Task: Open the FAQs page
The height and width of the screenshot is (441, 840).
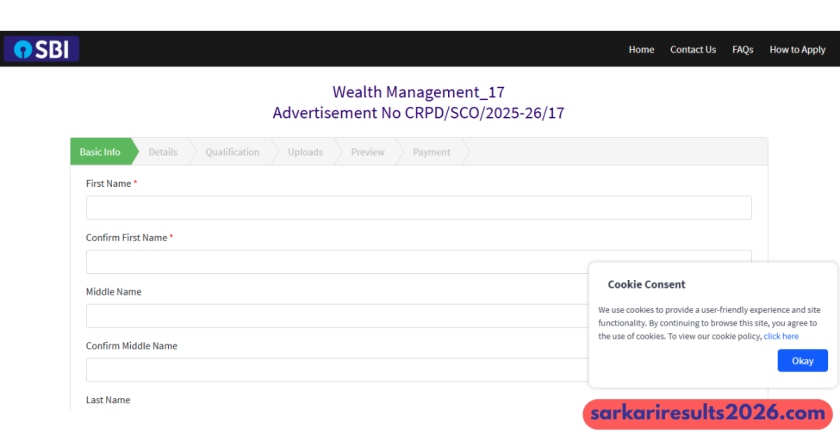Action: pos(742,50)
